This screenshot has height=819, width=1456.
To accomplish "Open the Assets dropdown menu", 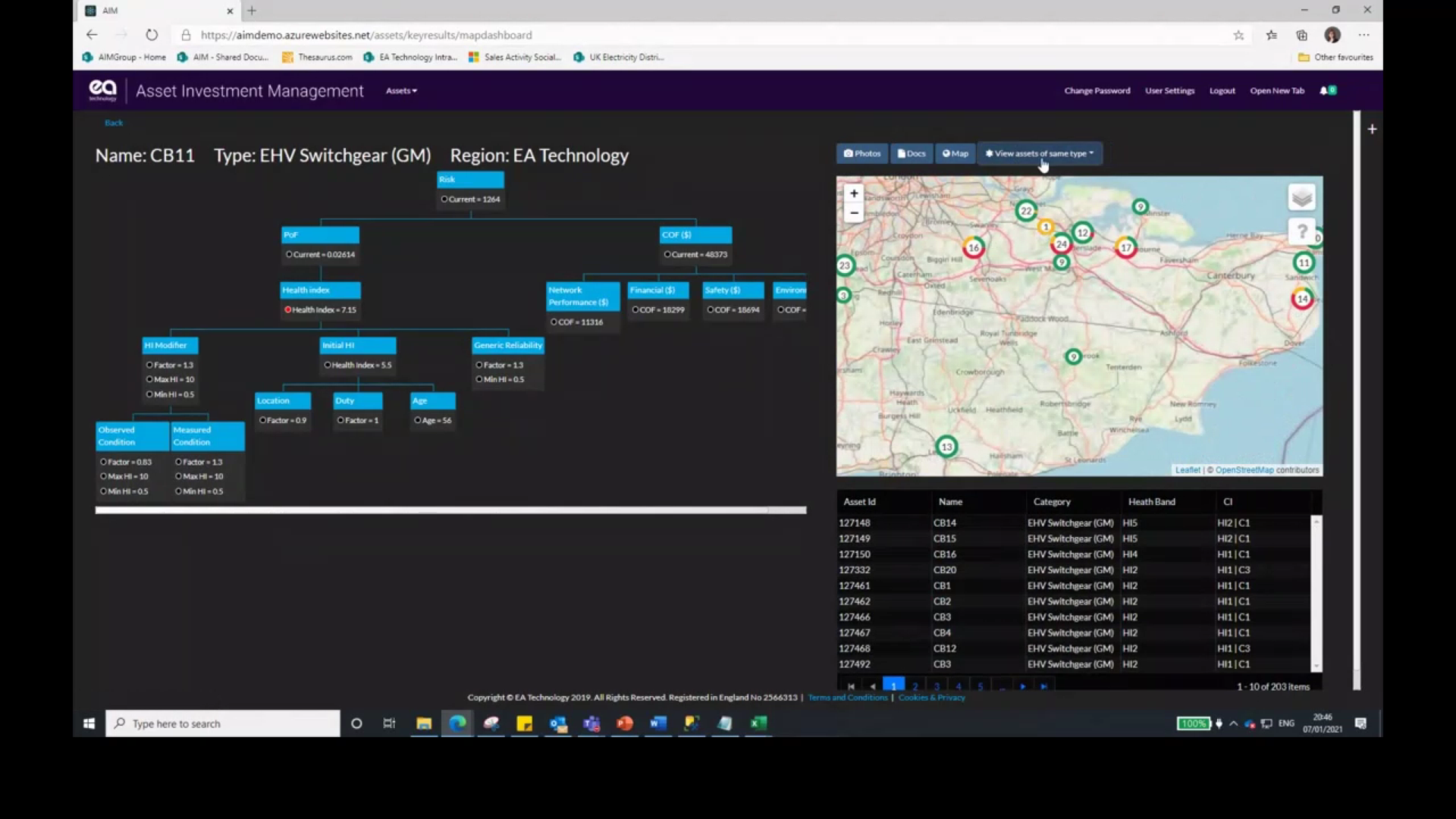I will point(401,91).
